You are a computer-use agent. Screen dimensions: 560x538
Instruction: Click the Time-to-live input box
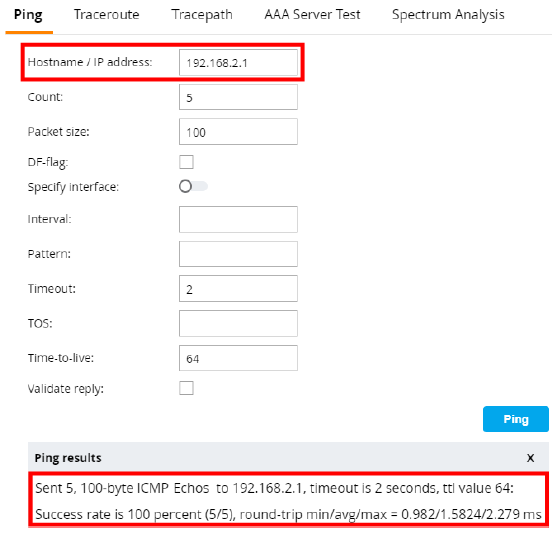(238, 358)
